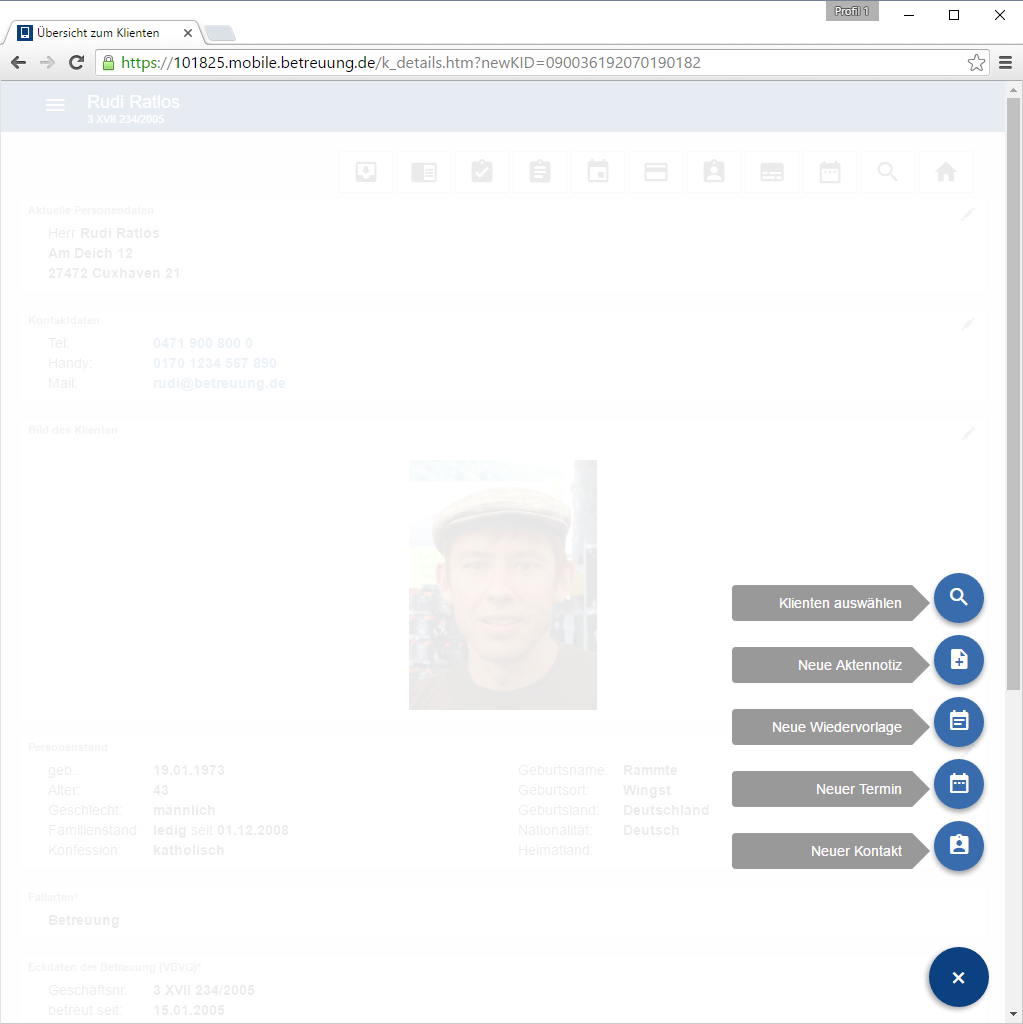Viewport: 1023px width, 1024px height.
Task: Click the payment card icon in toolbar
Action: 656,172
